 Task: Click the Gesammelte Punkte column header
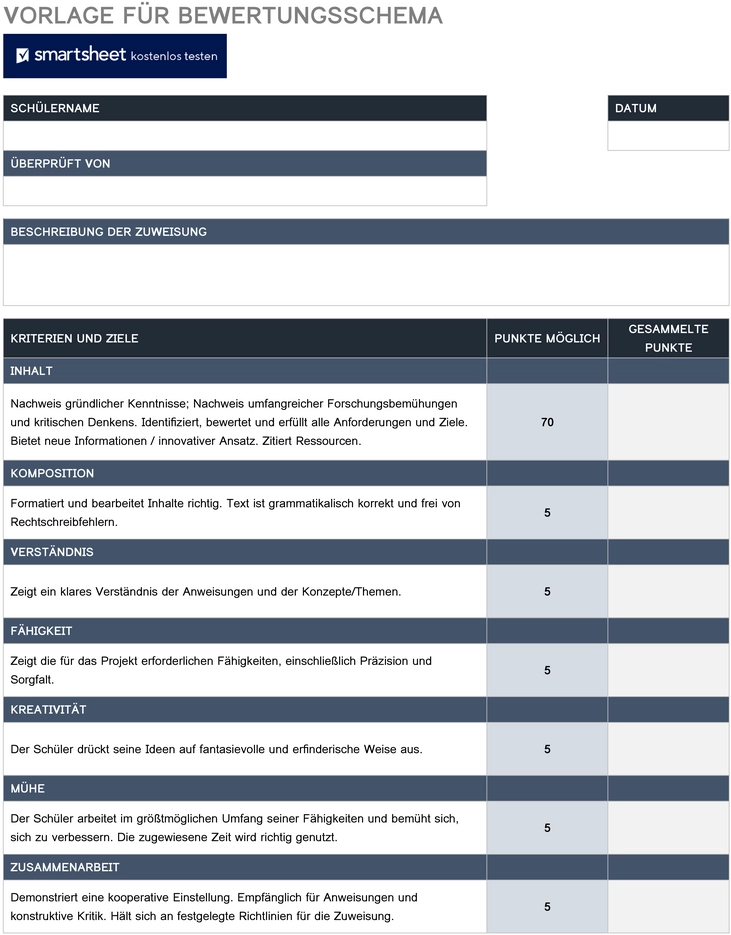tap(668, 338)
